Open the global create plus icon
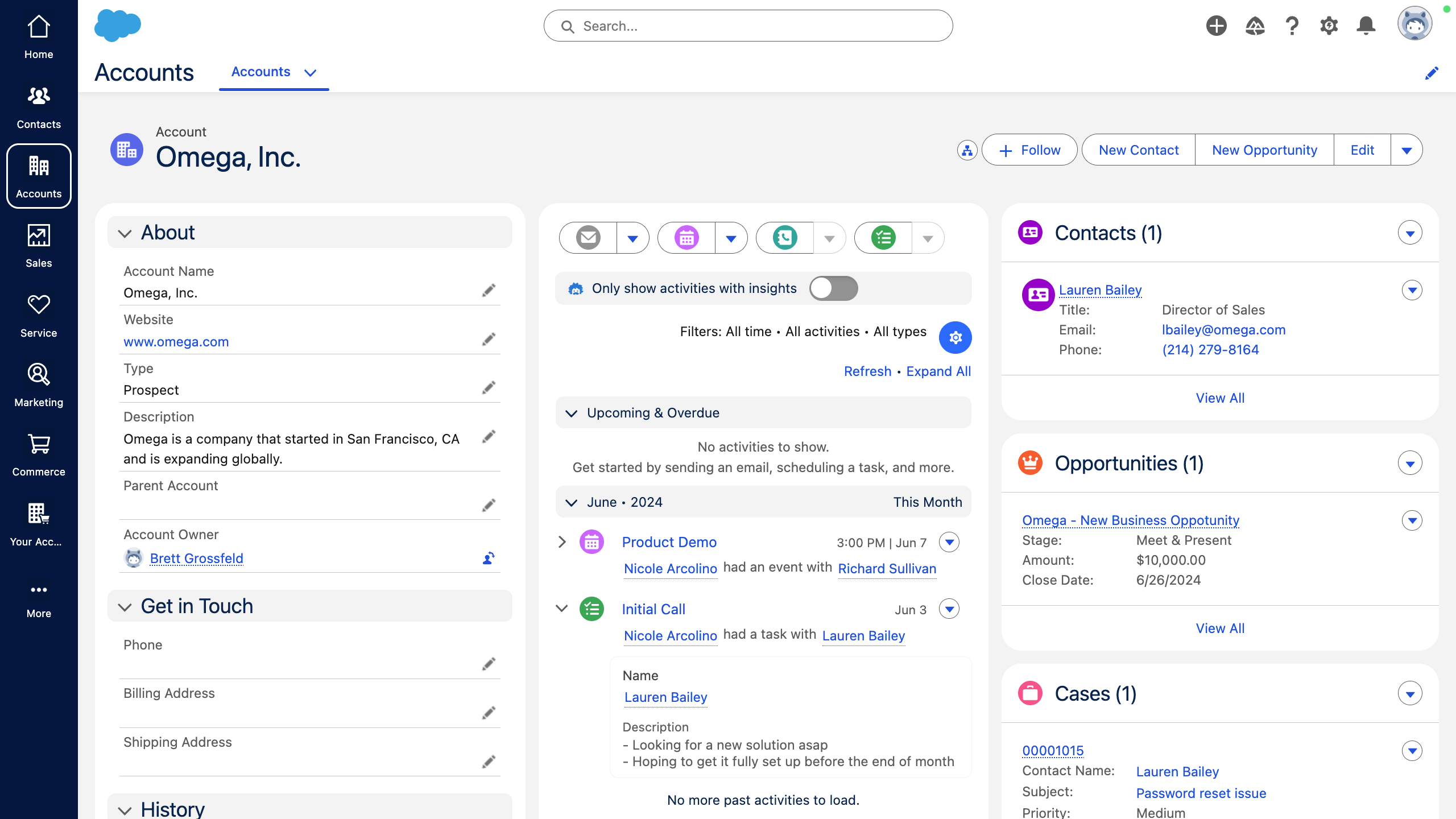This screenshot has width=1456, height=819. click(1217, 25)
